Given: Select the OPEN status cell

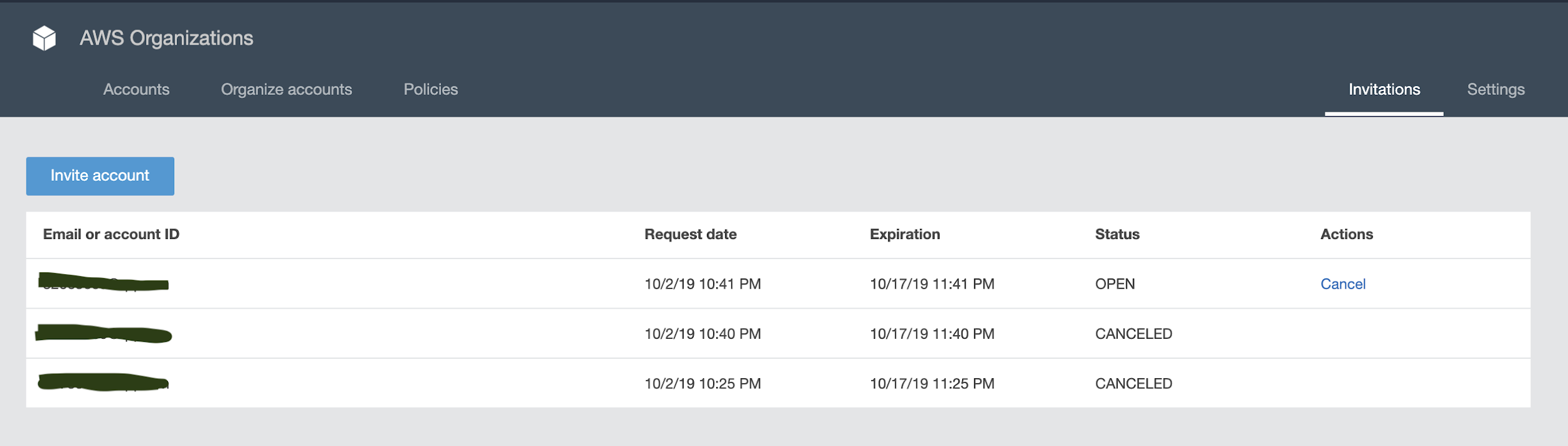Looking at the screenshot, I should (x=1115, y=284).
